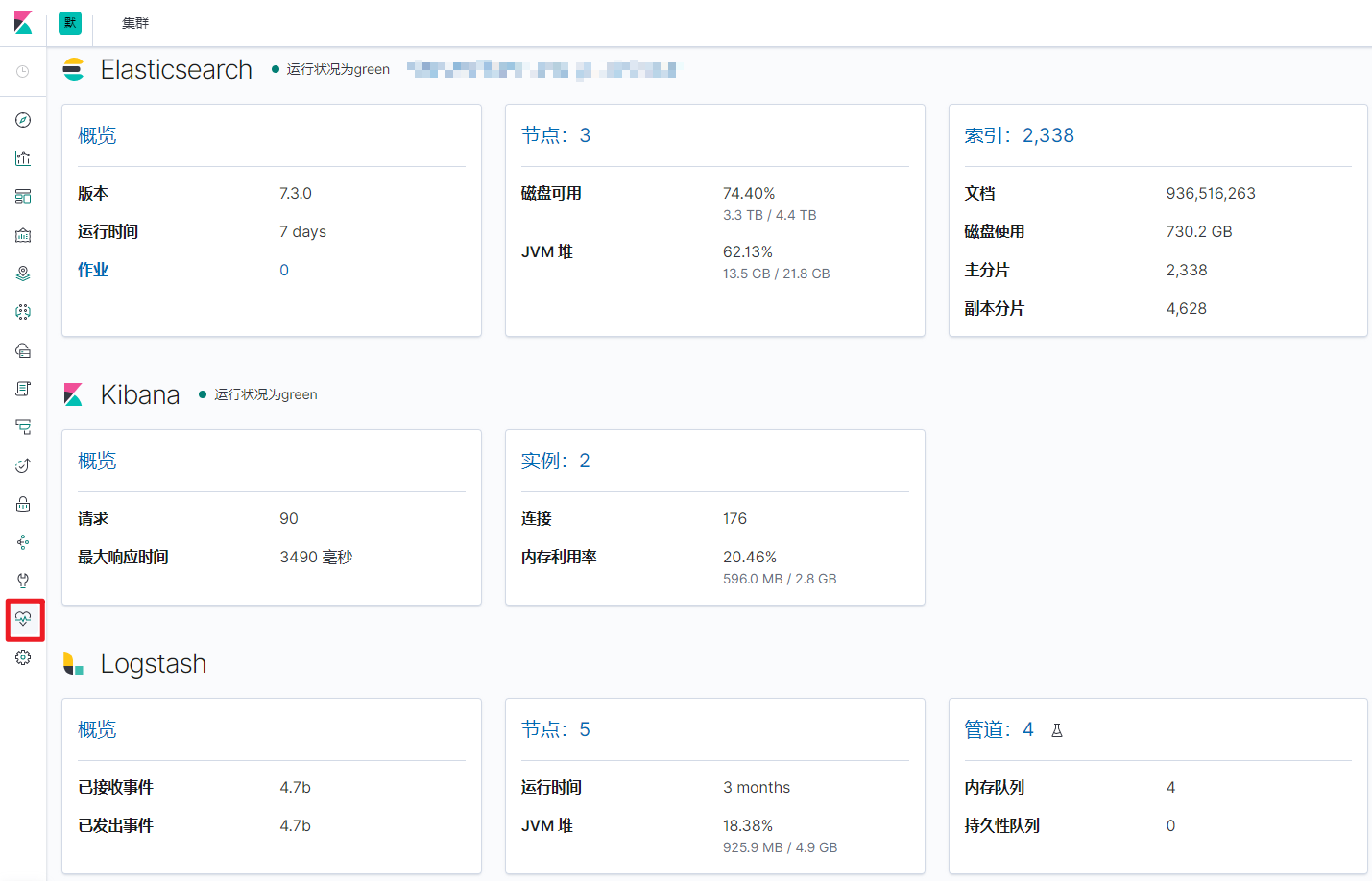Click max response time 3490 毫秒
This screenshot has width=1372, height=881.
click(x=316, y=557)
